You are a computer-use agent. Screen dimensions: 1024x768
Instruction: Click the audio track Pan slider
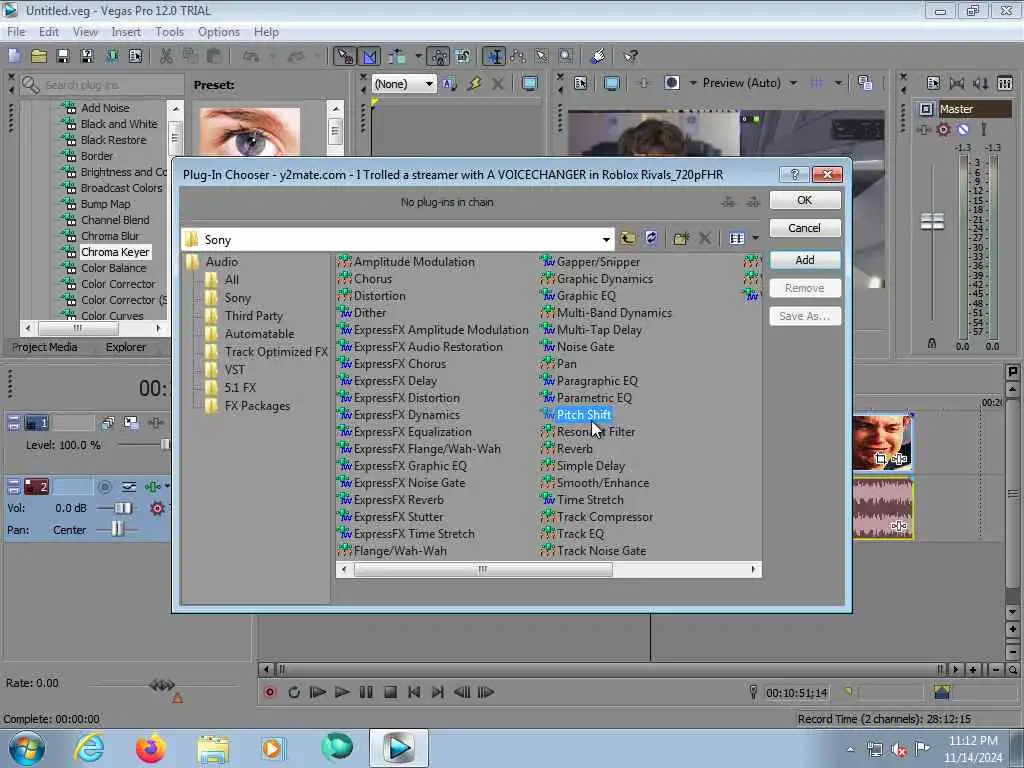[116, 530]
